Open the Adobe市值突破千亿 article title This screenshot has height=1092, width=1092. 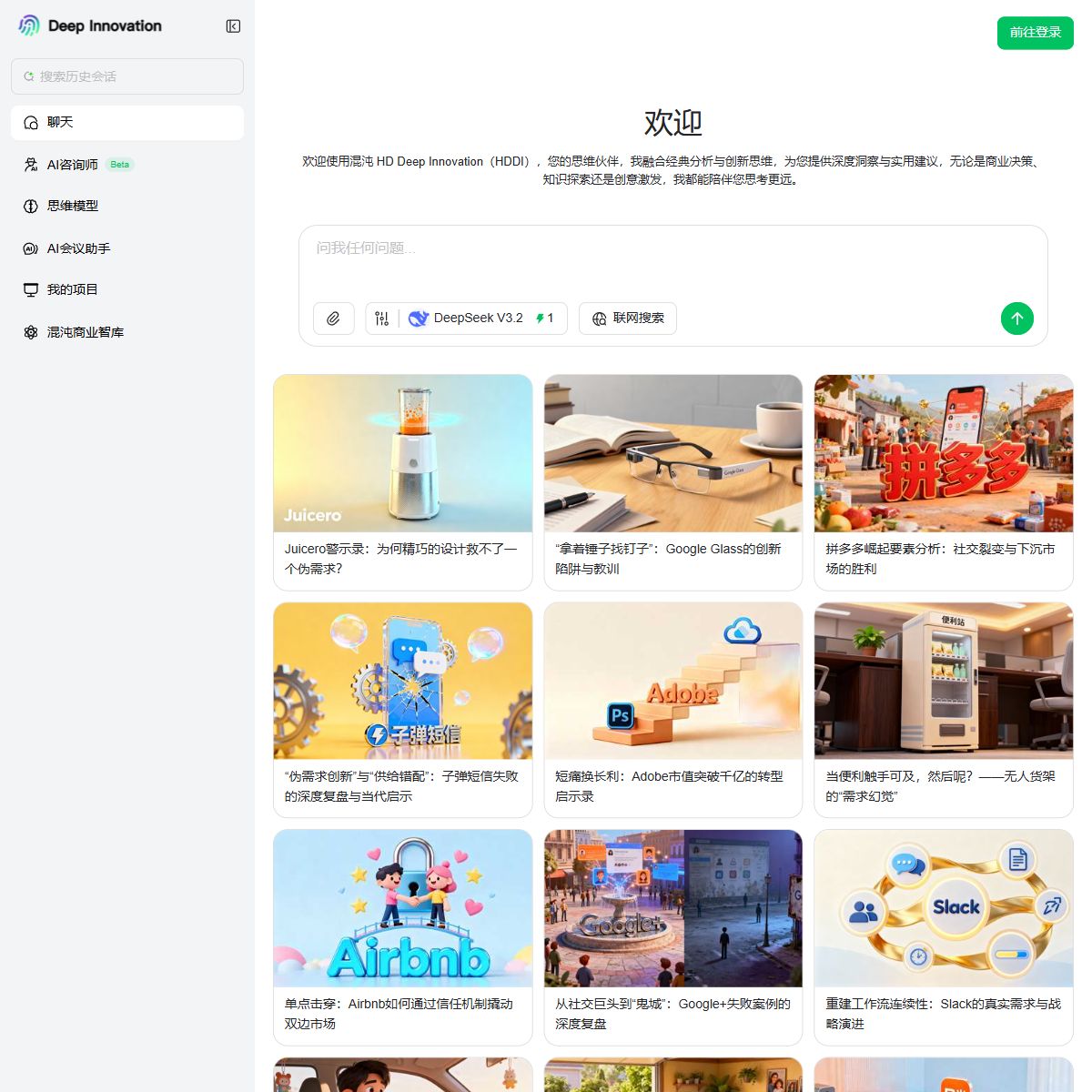pos(670,786)
